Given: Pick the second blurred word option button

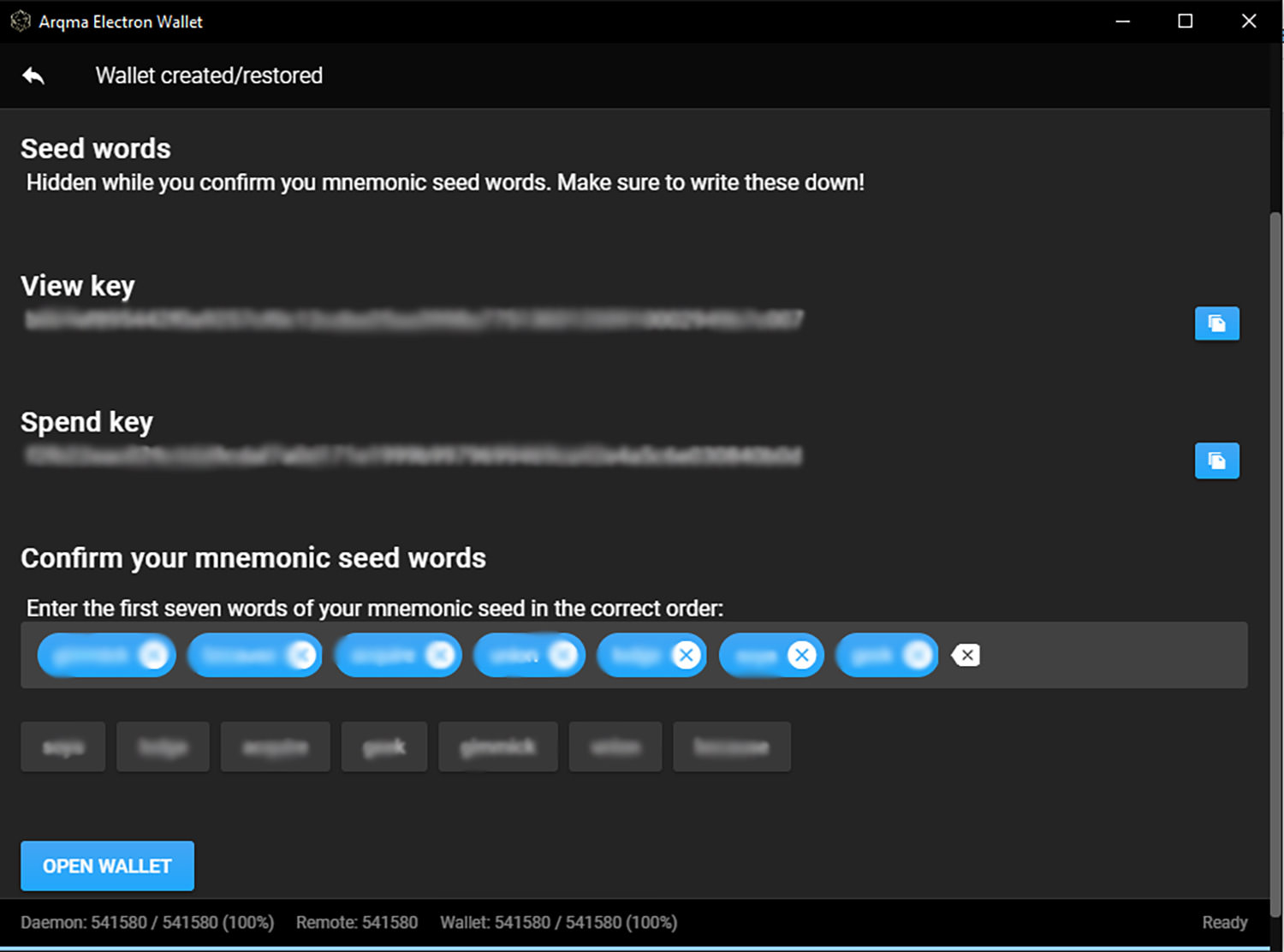Looking at the screenshot, I should [163, 747].
